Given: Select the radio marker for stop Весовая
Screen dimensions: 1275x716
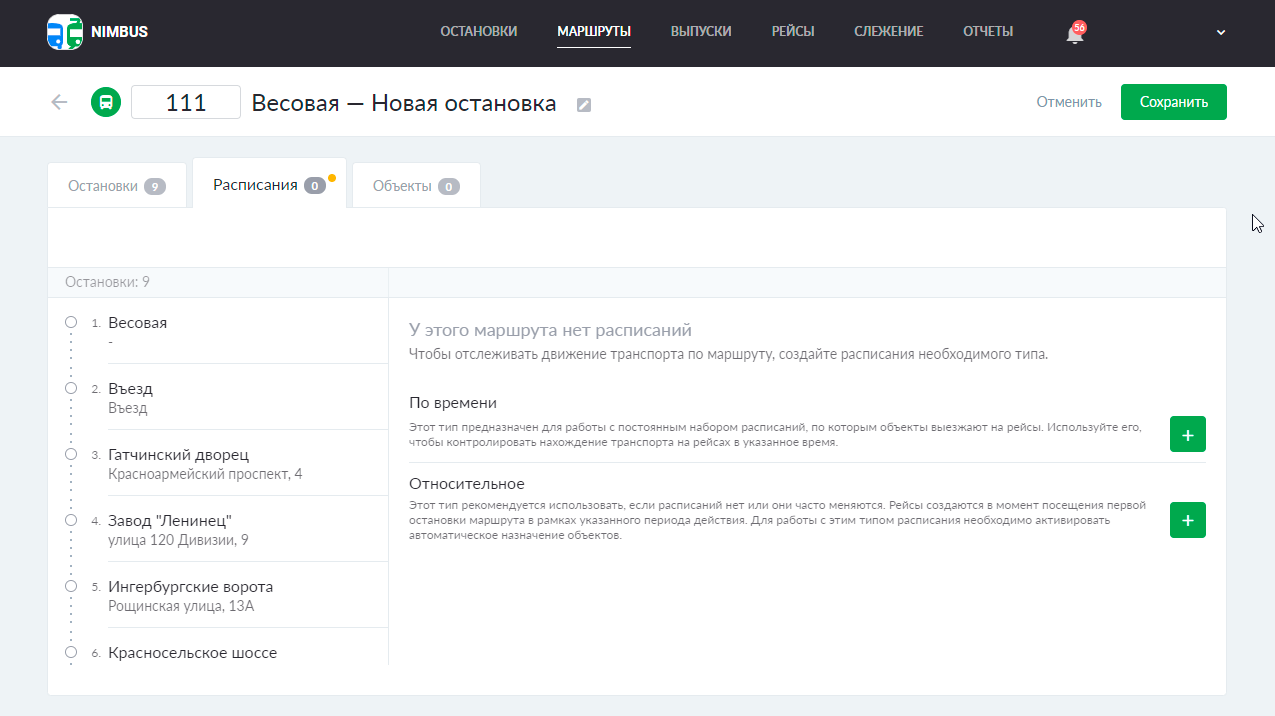Looking at the screenshot, I should tap(70, 321).
